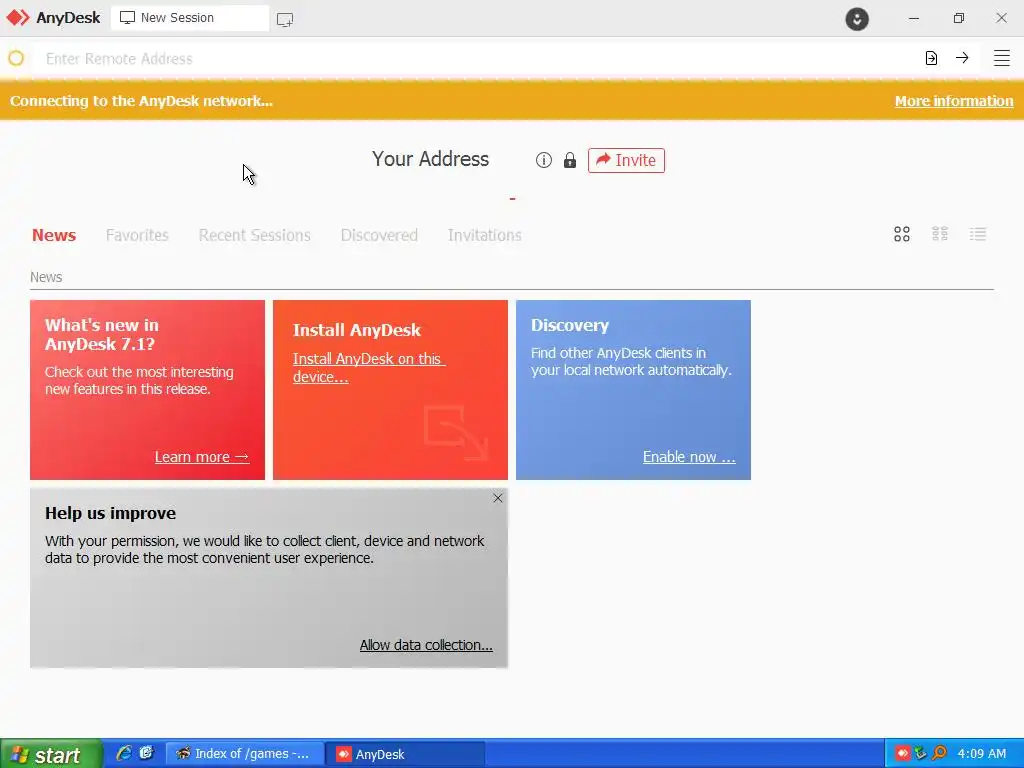The width and height of the screenshot is (1024, 768).
Task: Select the New Session tab
Action: click(189, 18)
